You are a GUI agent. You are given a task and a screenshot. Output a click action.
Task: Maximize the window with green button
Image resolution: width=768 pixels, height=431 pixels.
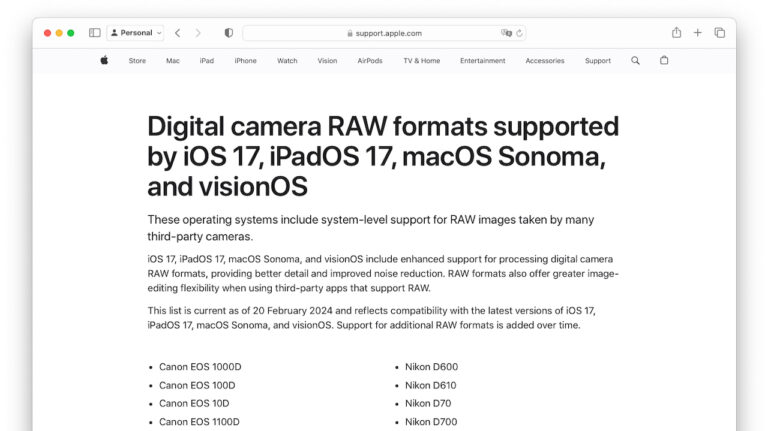click(71, 33)
